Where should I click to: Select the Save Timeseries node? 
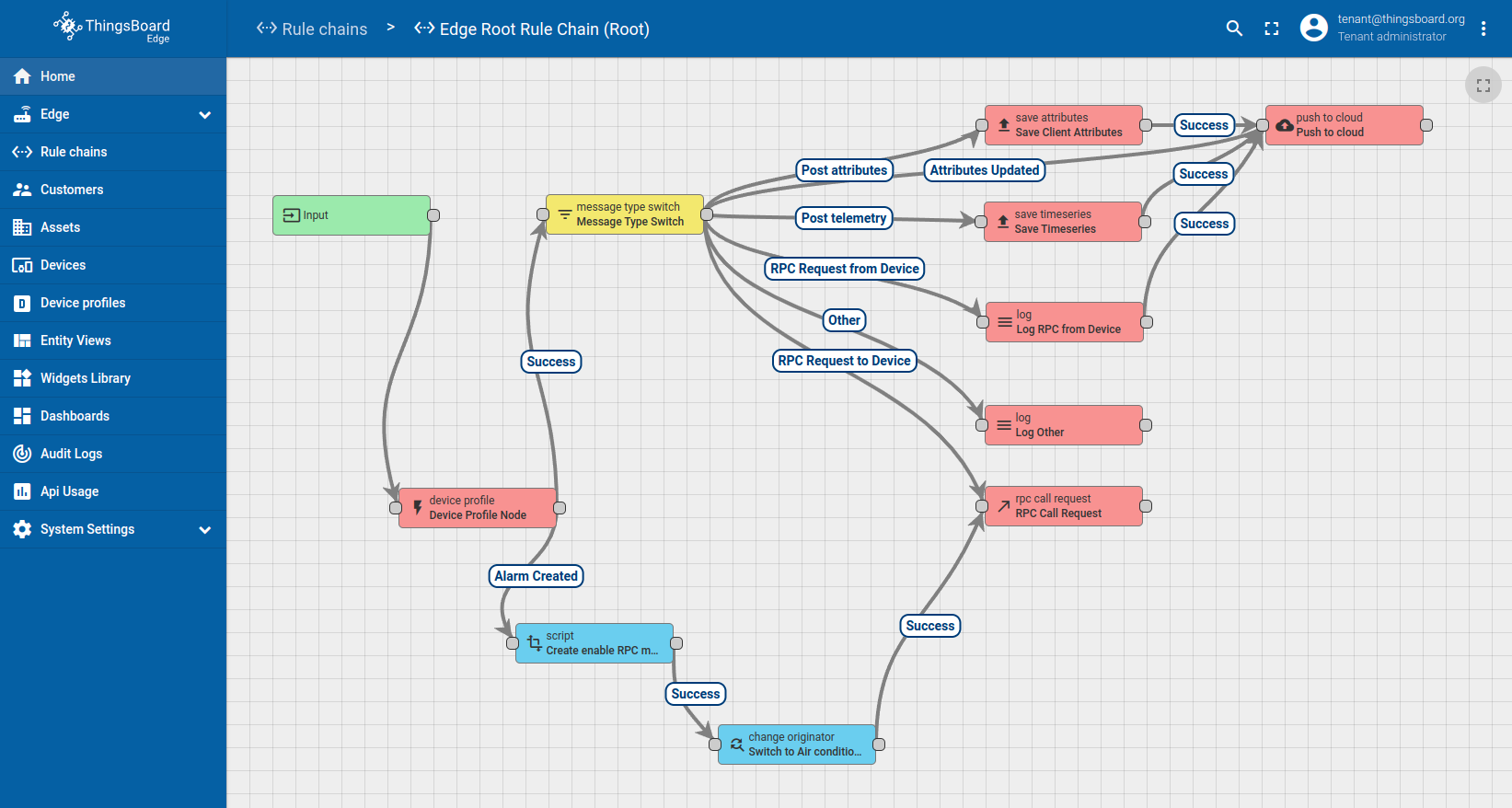(x=1062, y=222)
